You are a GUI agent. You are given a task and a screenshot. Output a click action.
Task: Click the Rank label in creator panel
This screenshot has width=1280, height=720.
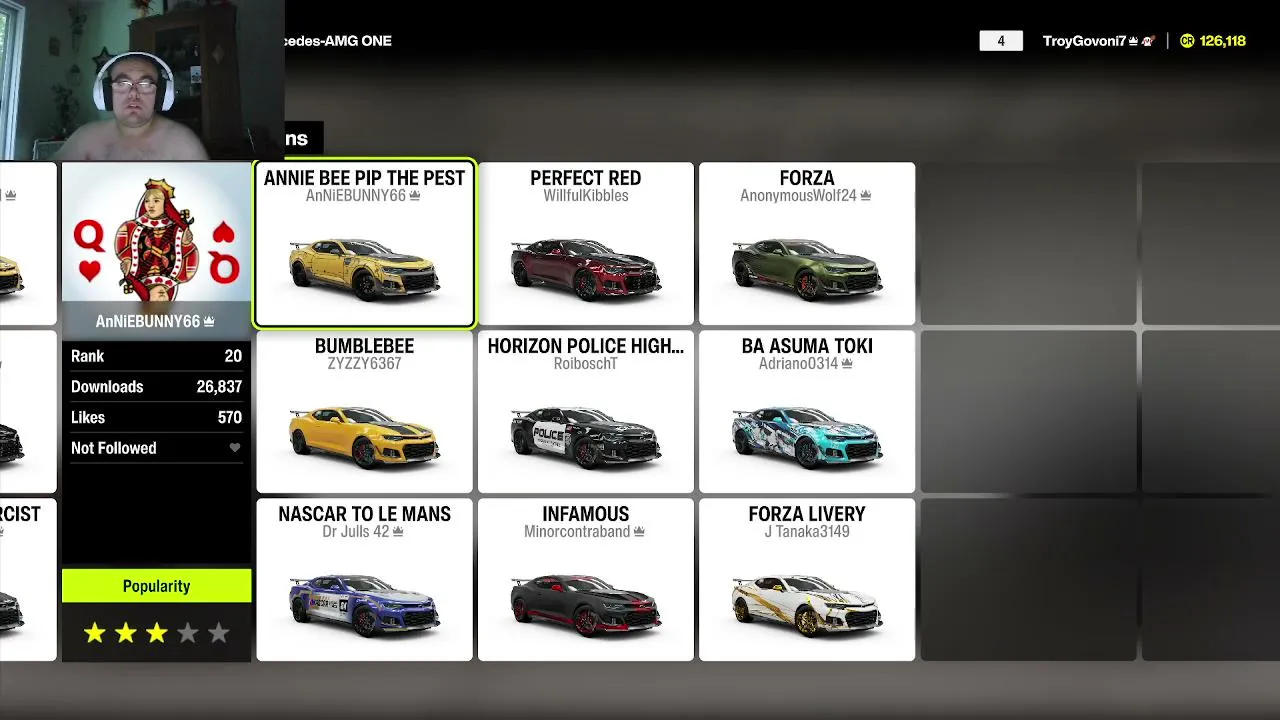click(87, 356)
